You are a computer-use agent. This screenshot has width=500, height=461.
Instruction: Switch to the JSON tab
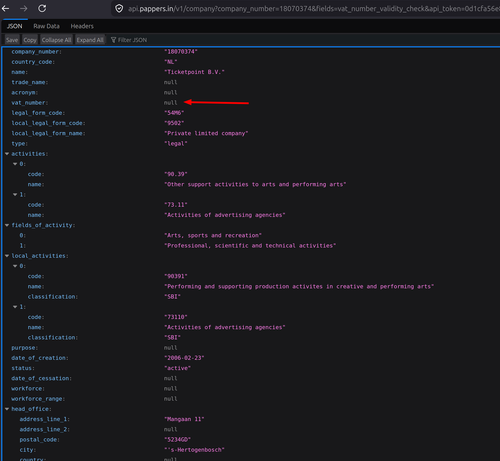point(15,26)
